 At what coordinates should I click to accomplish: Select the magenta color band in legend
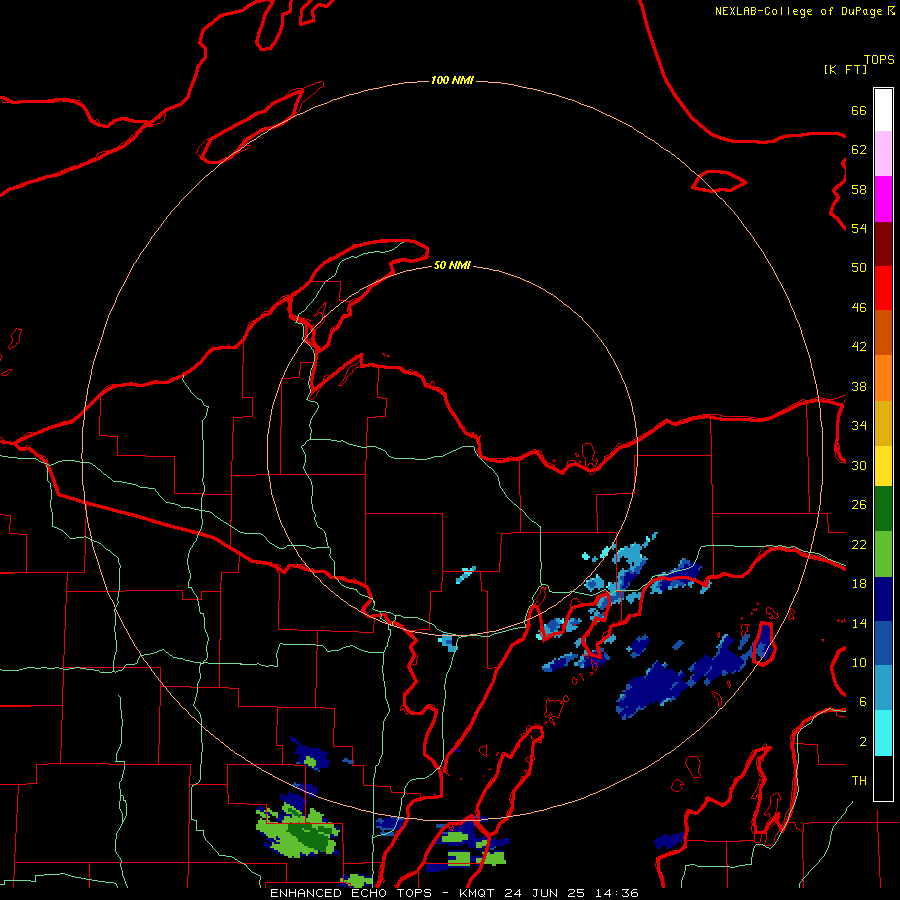tap(883, 199)
